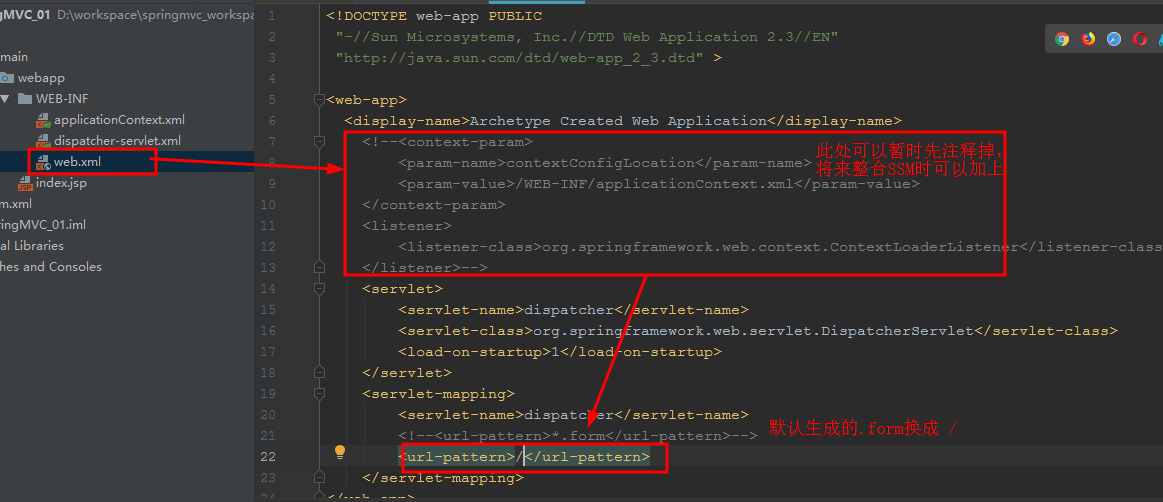Viewport: 1163px width, 502px height.
Task: Open preview in Firefox browser
Action: [x=1088, y=39]
